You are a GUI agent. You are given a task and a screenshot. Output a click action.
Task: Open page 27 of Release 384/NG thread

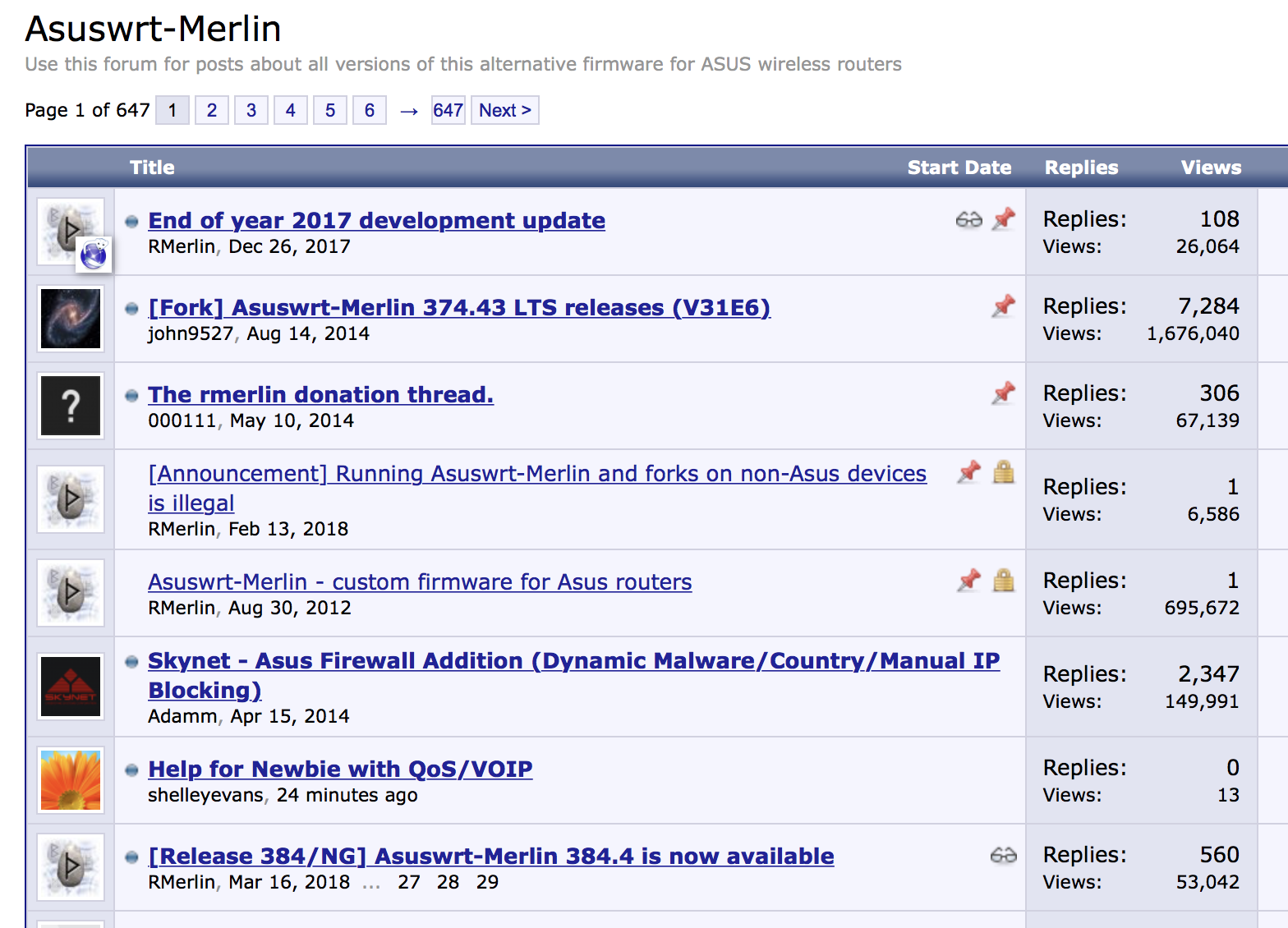coord(409,882)
